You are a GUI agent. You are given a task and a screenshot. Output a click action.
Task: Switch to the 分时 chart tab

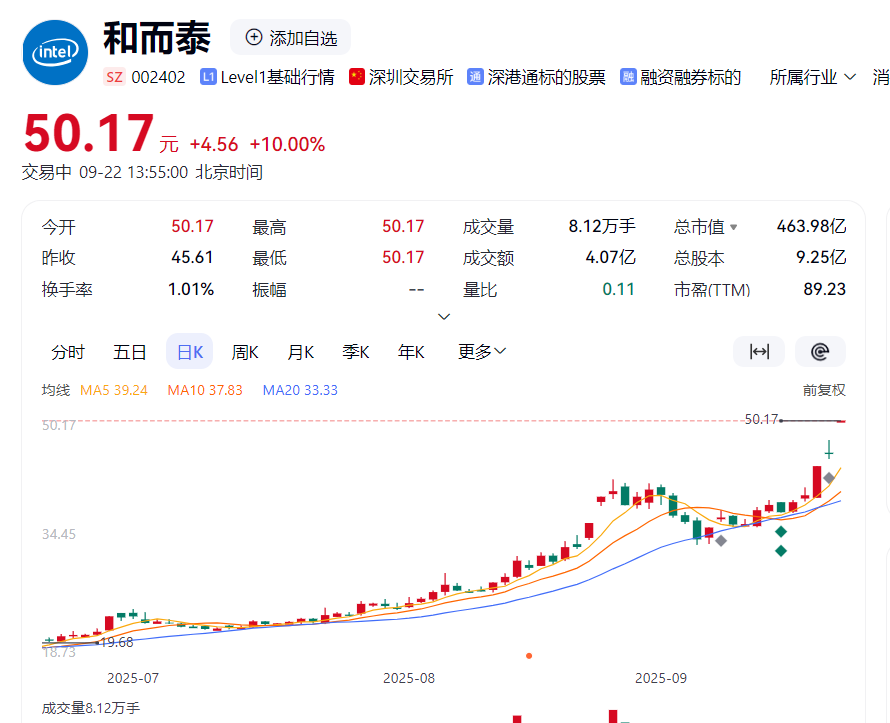pos(68,352)
